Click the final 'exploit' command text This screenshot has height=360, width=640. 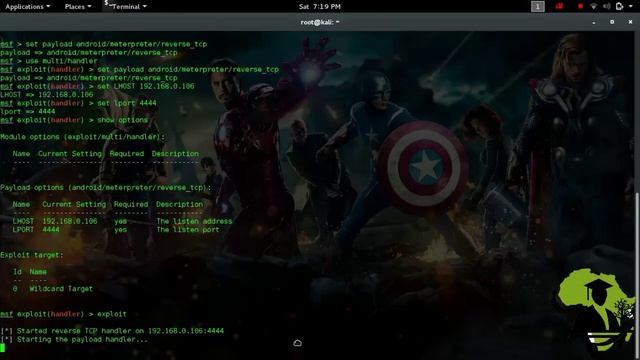pos(112,314)
